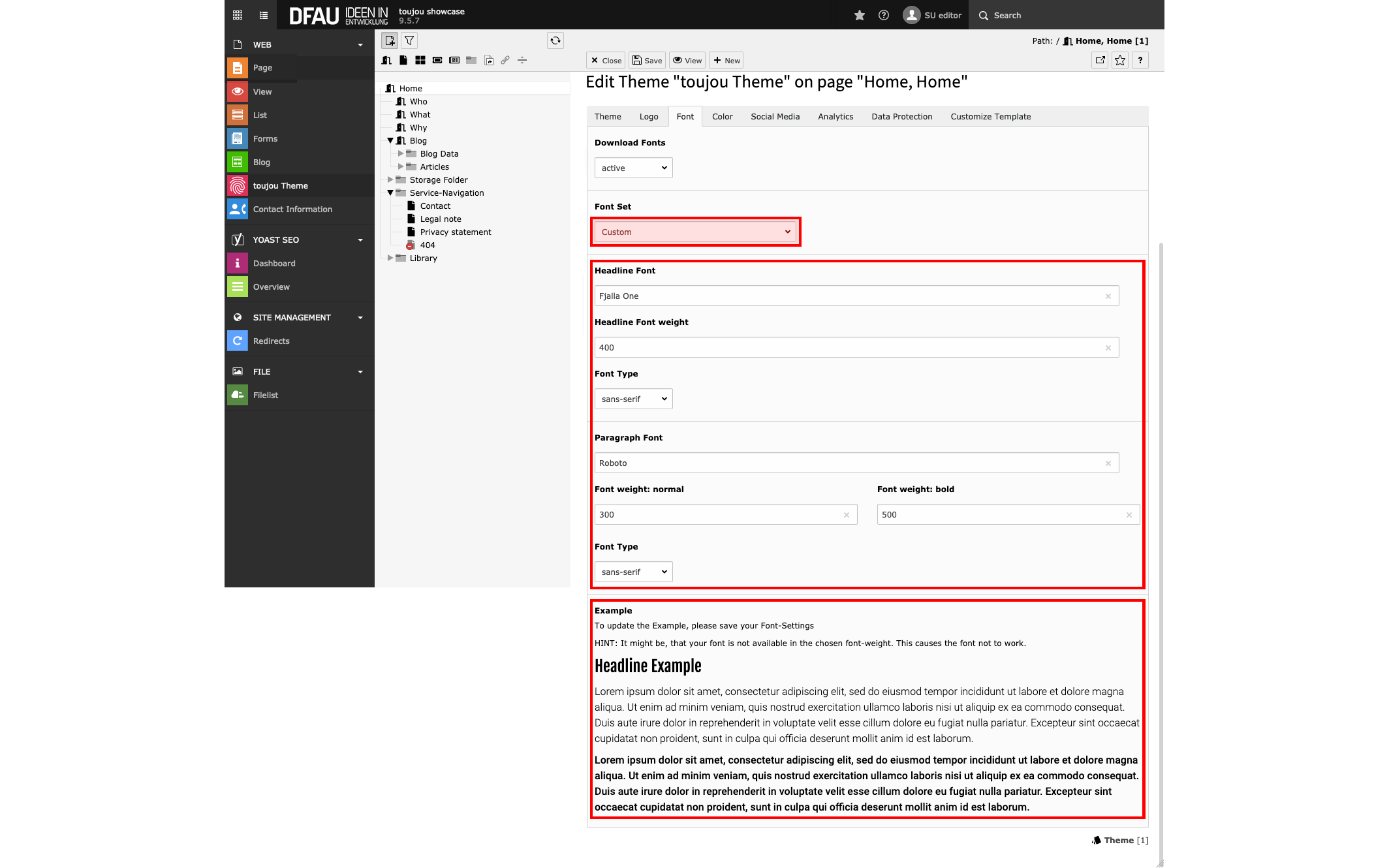The width and height of the screenshot is (1389, 868).
Task: Open the Headline Font Type dropdown
Action: click(x=633, y=399)
